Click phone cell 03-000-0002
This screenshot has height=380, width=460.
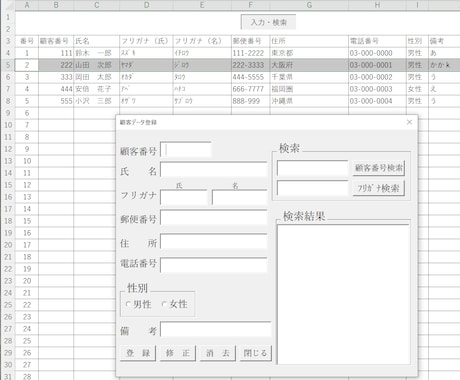[x=377, y=77]
